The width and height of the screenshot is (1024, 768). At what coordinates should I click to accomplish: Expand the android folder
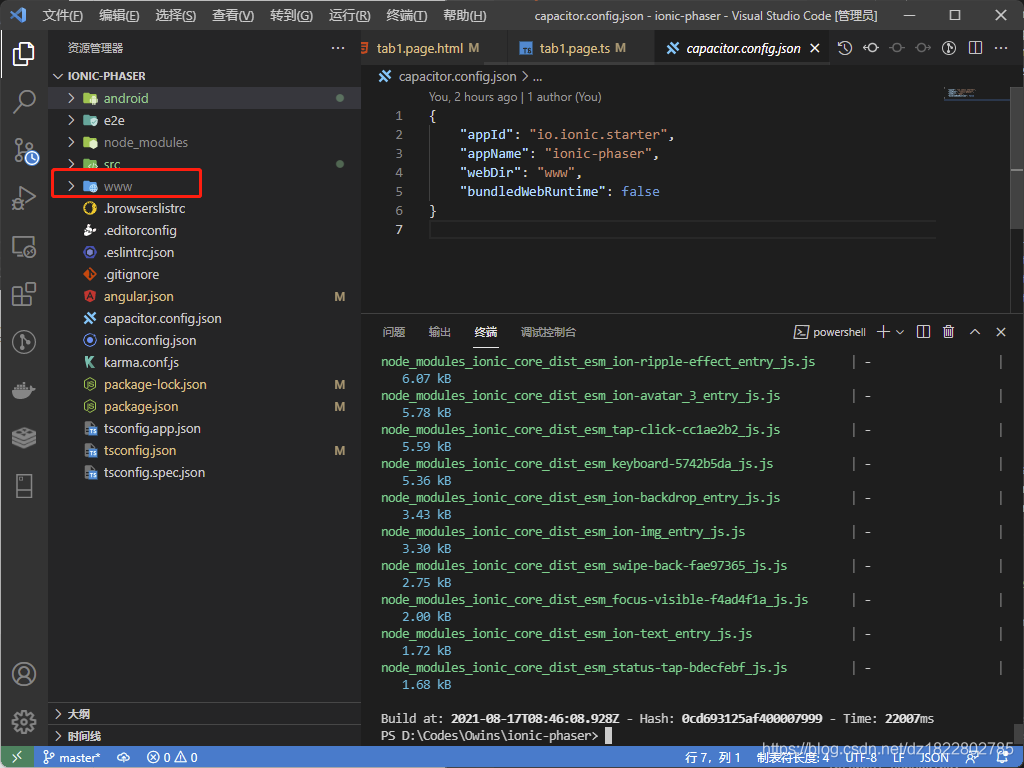pyautogui.click(x=126, y=98)
